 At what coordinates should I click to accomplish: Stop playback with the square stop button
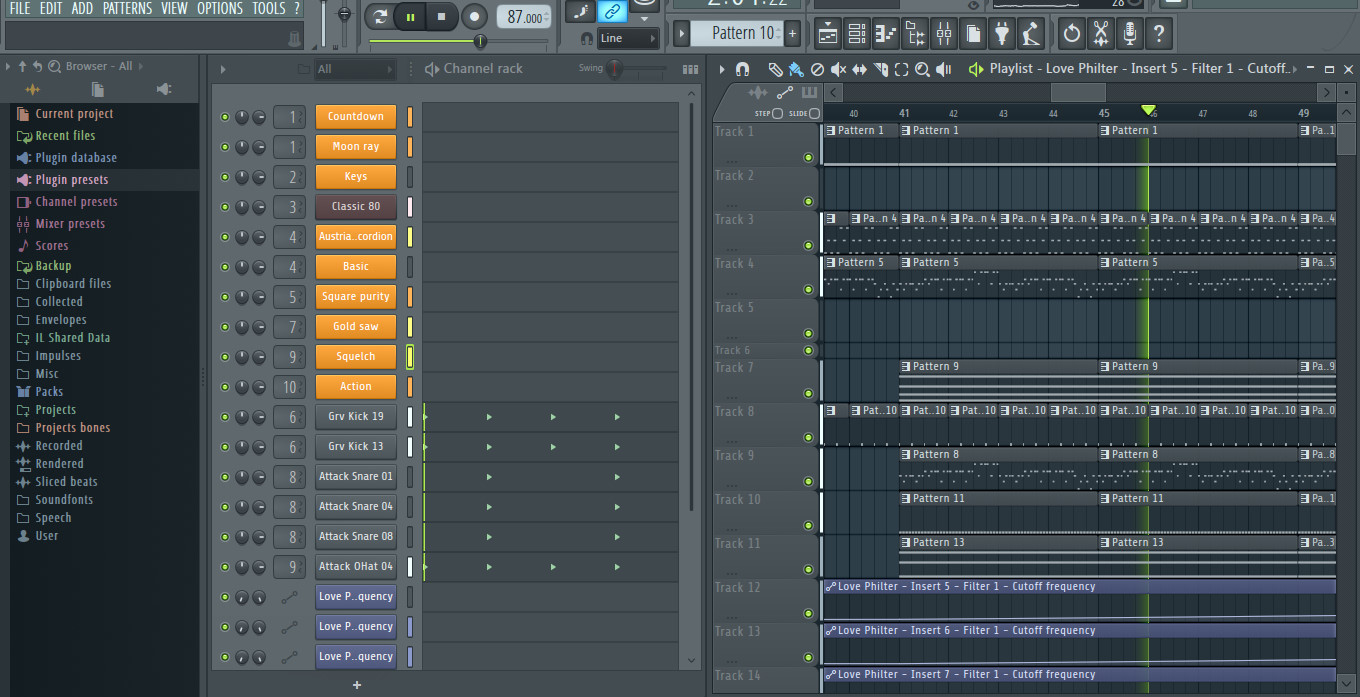(x=442, y=16)
